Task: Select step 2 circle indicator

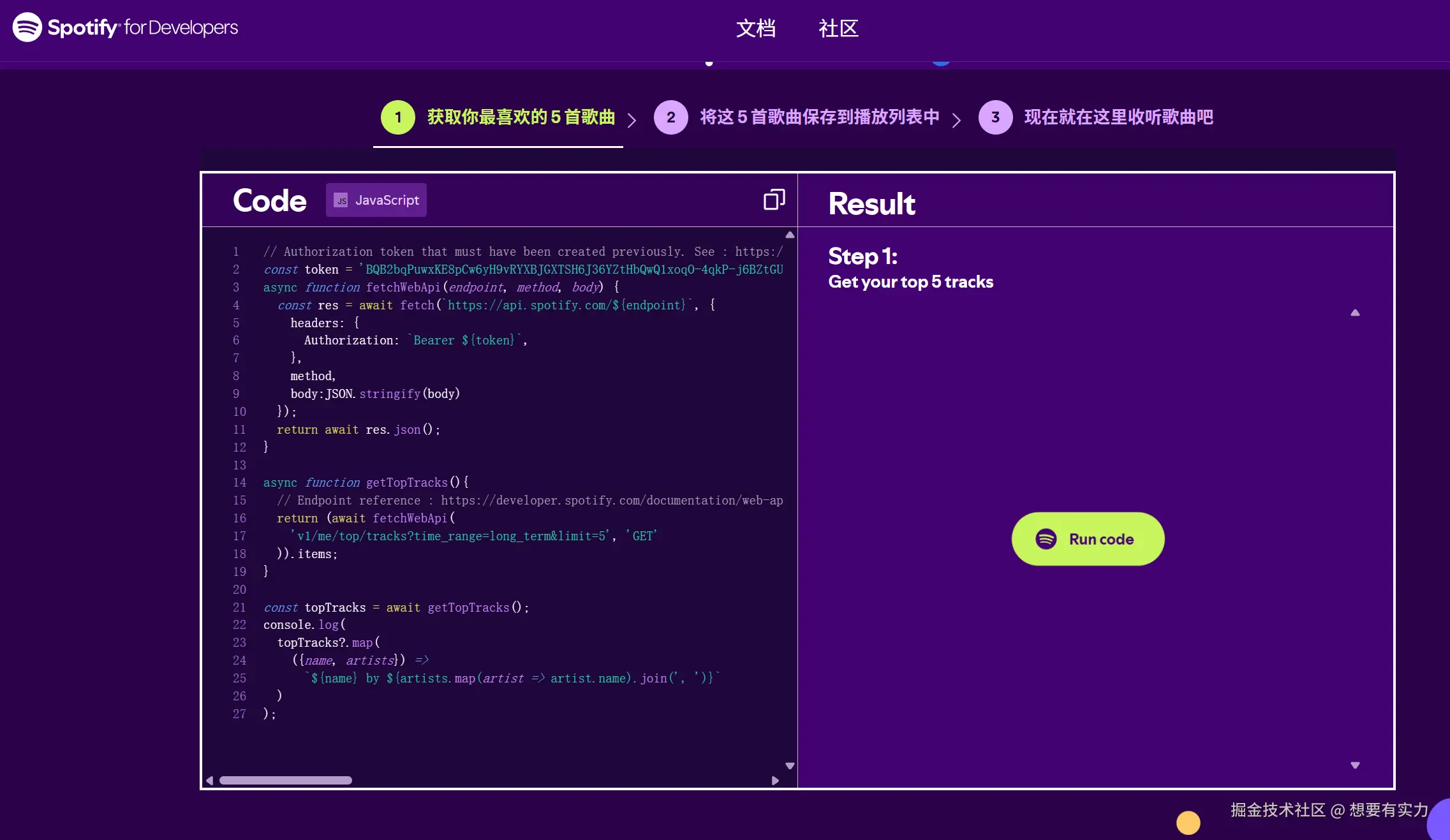Action: pyautogui.click(x=670, y=117)
